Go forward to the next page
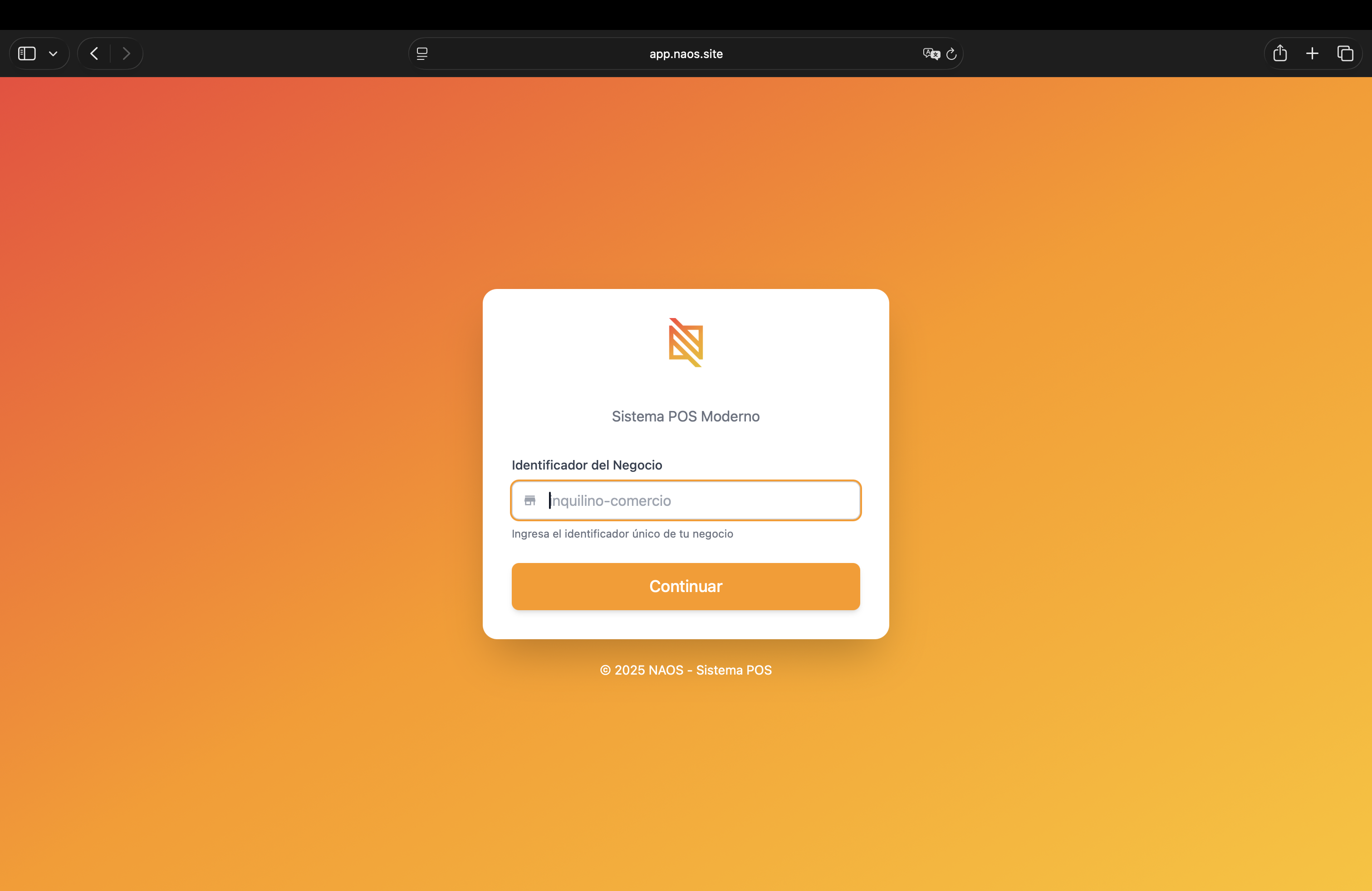 point(126,54)
